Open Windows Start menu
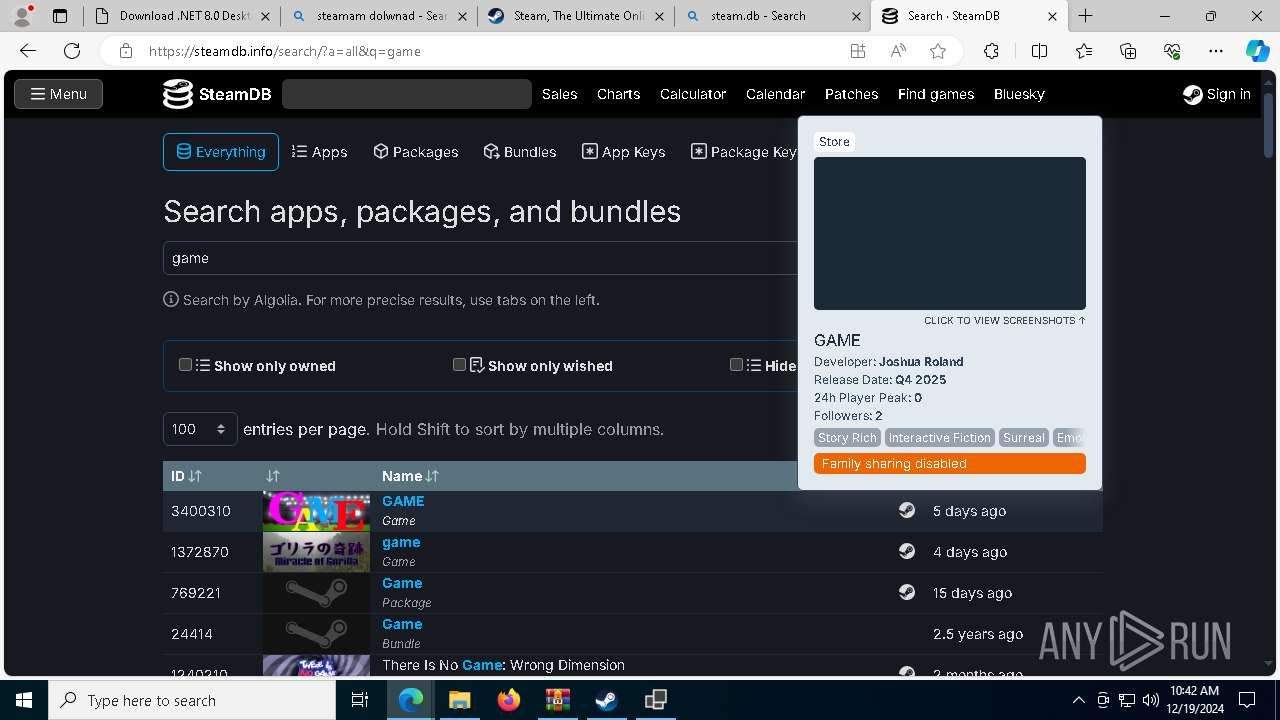 (23, 700)
